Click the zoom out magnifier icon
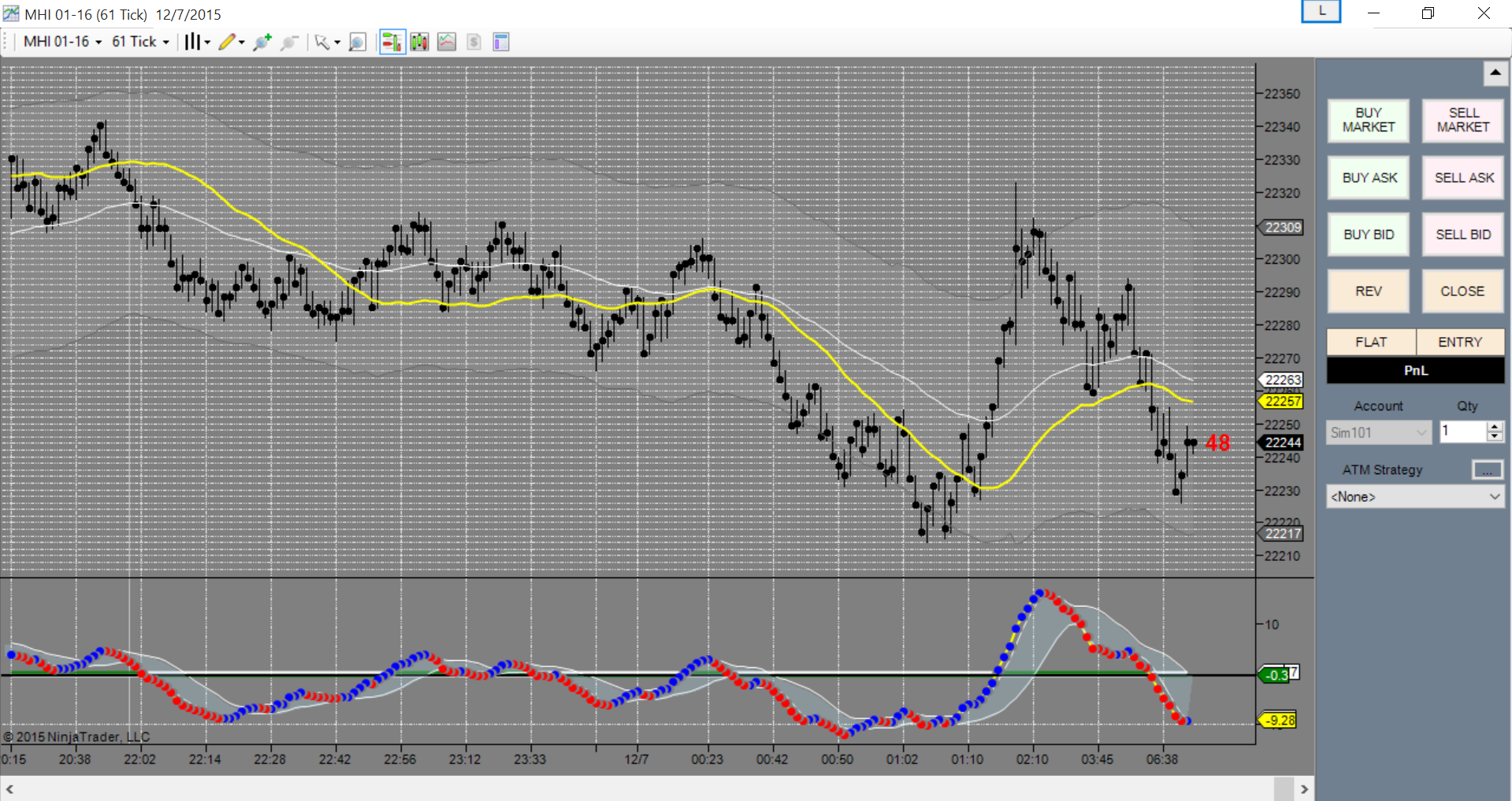 point(289,42)
